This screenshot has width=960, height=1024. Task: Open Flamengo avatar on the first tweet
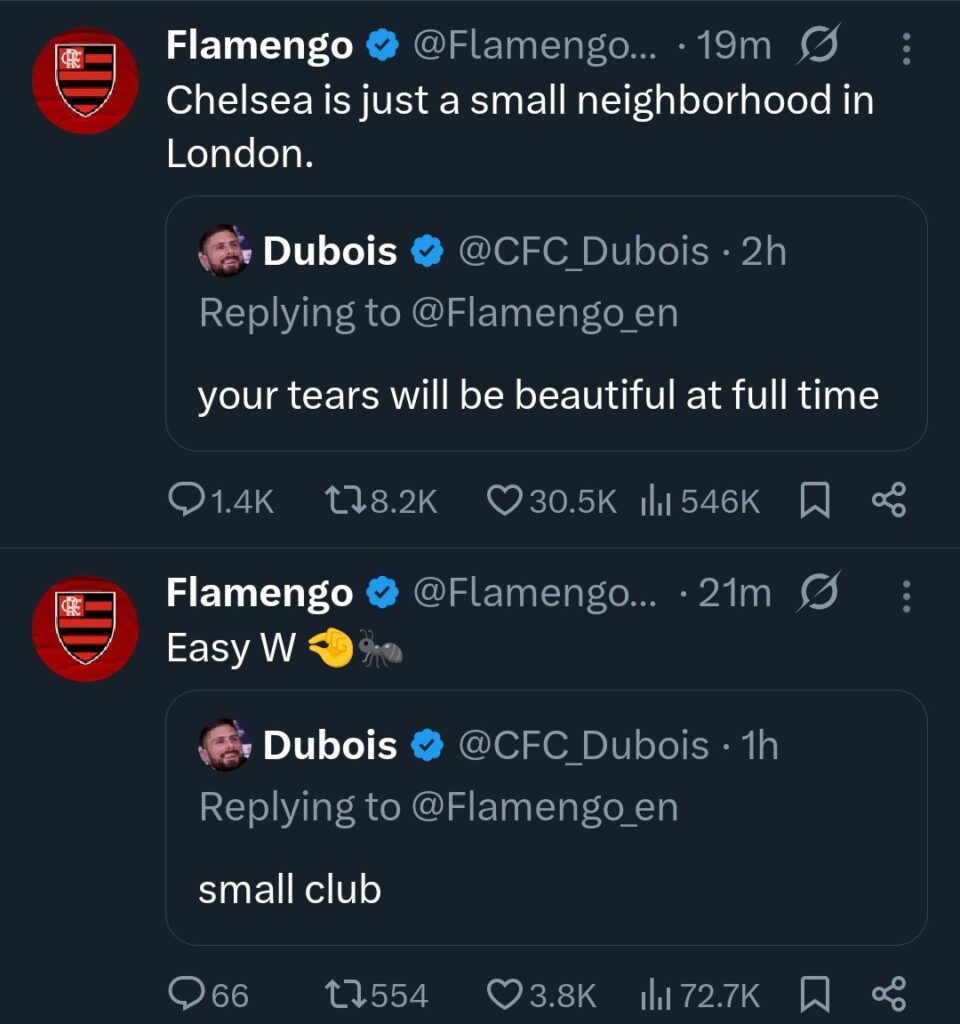tap(85, 81)
